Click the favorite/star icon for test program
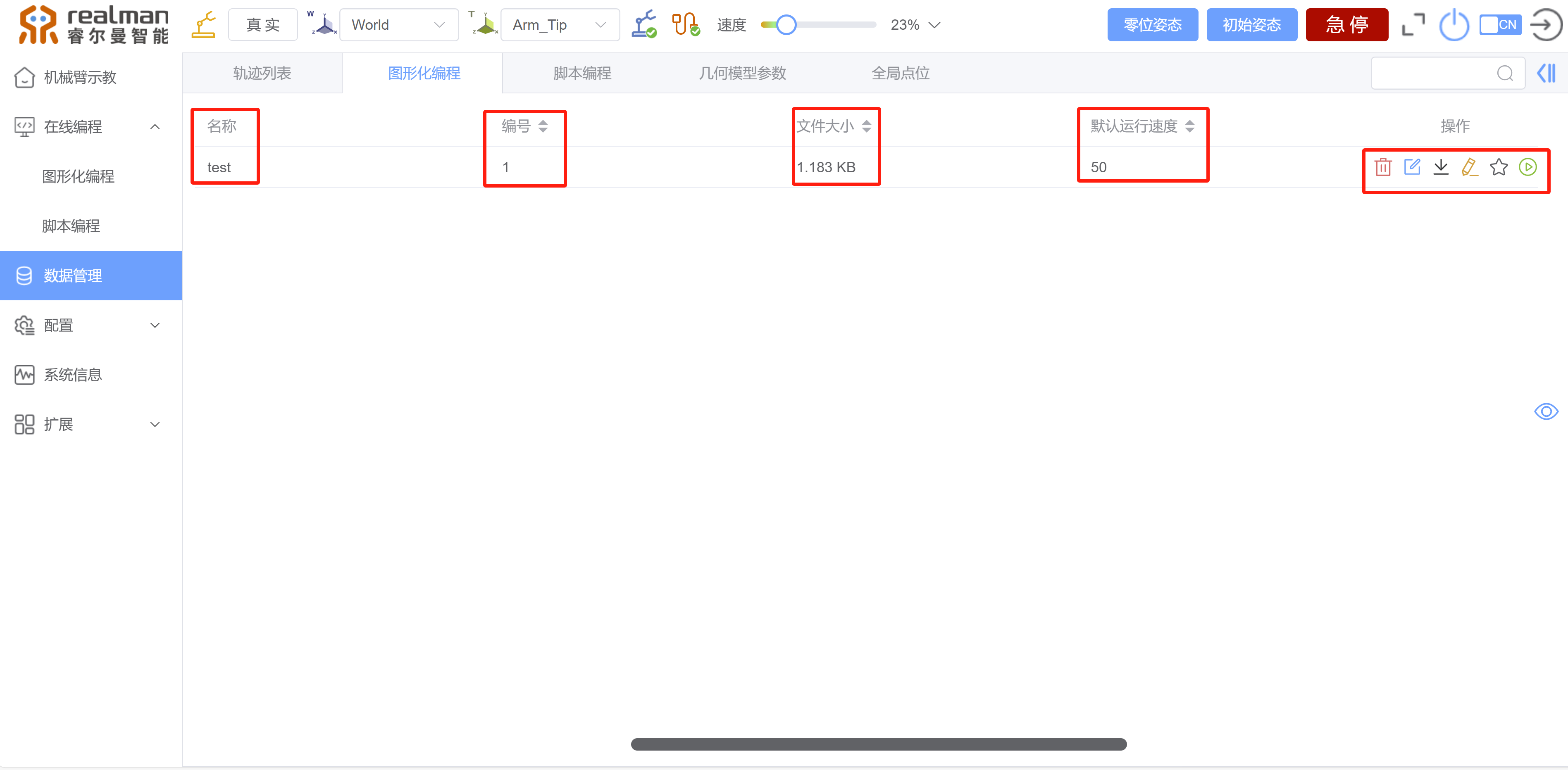 click(x=1498, y=167)
